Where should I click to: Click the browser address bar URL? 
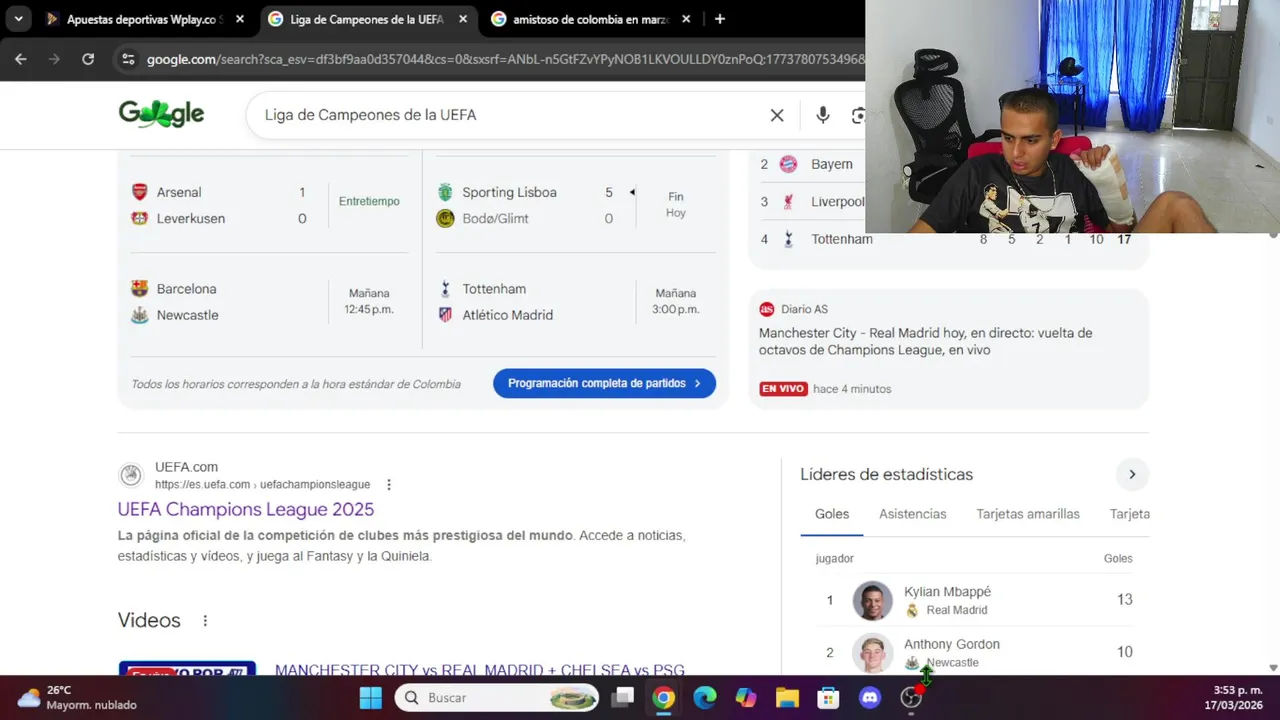point(505,59)
